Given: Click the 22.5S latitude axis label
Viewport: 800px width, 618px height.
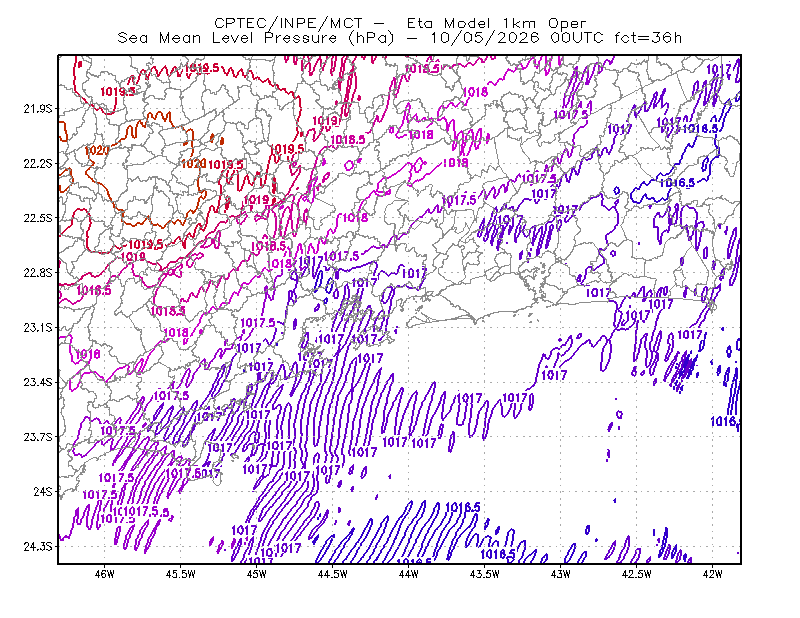Looking at the screenshot, I should (38, 218).
